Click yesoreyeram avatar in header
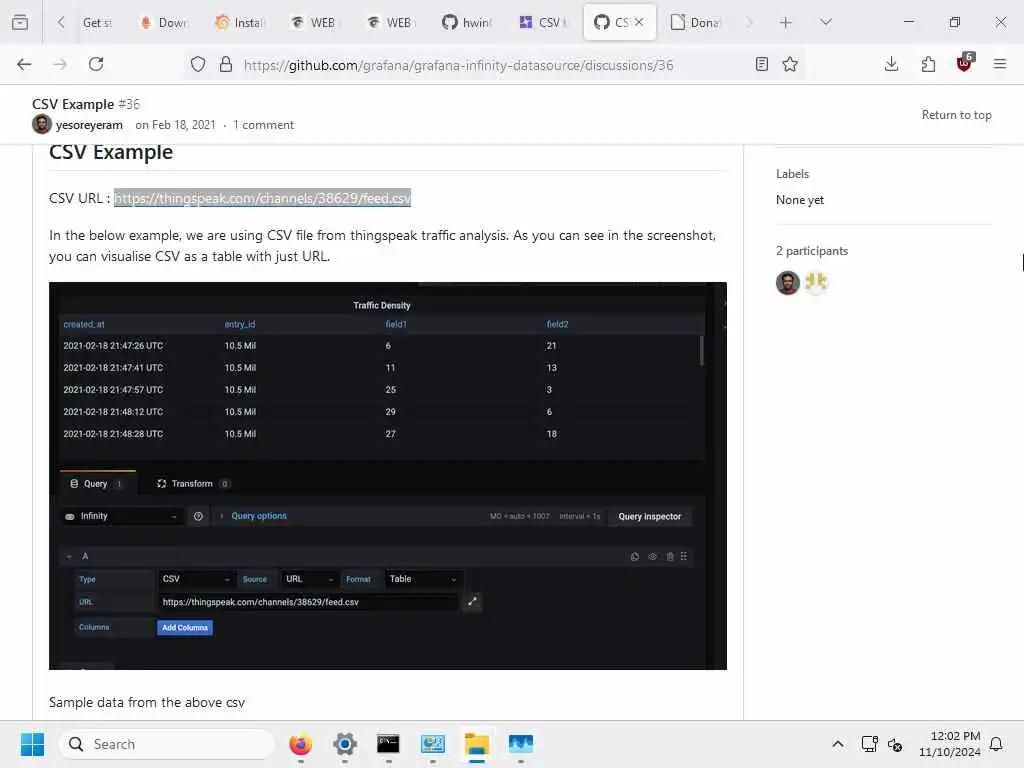The height and width of the screenshot is (768, 1024). click(42, 124)
